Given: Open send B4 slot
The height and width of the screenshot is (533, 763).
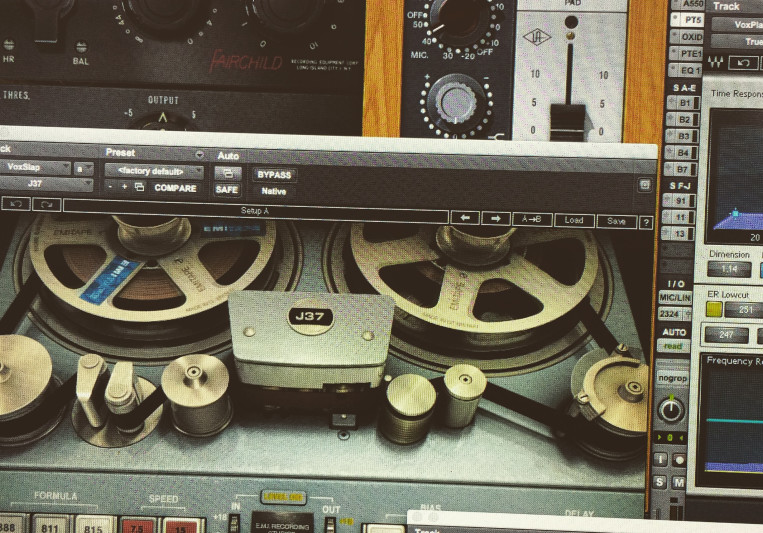Looking at the screenshot, I should [682, 153].
